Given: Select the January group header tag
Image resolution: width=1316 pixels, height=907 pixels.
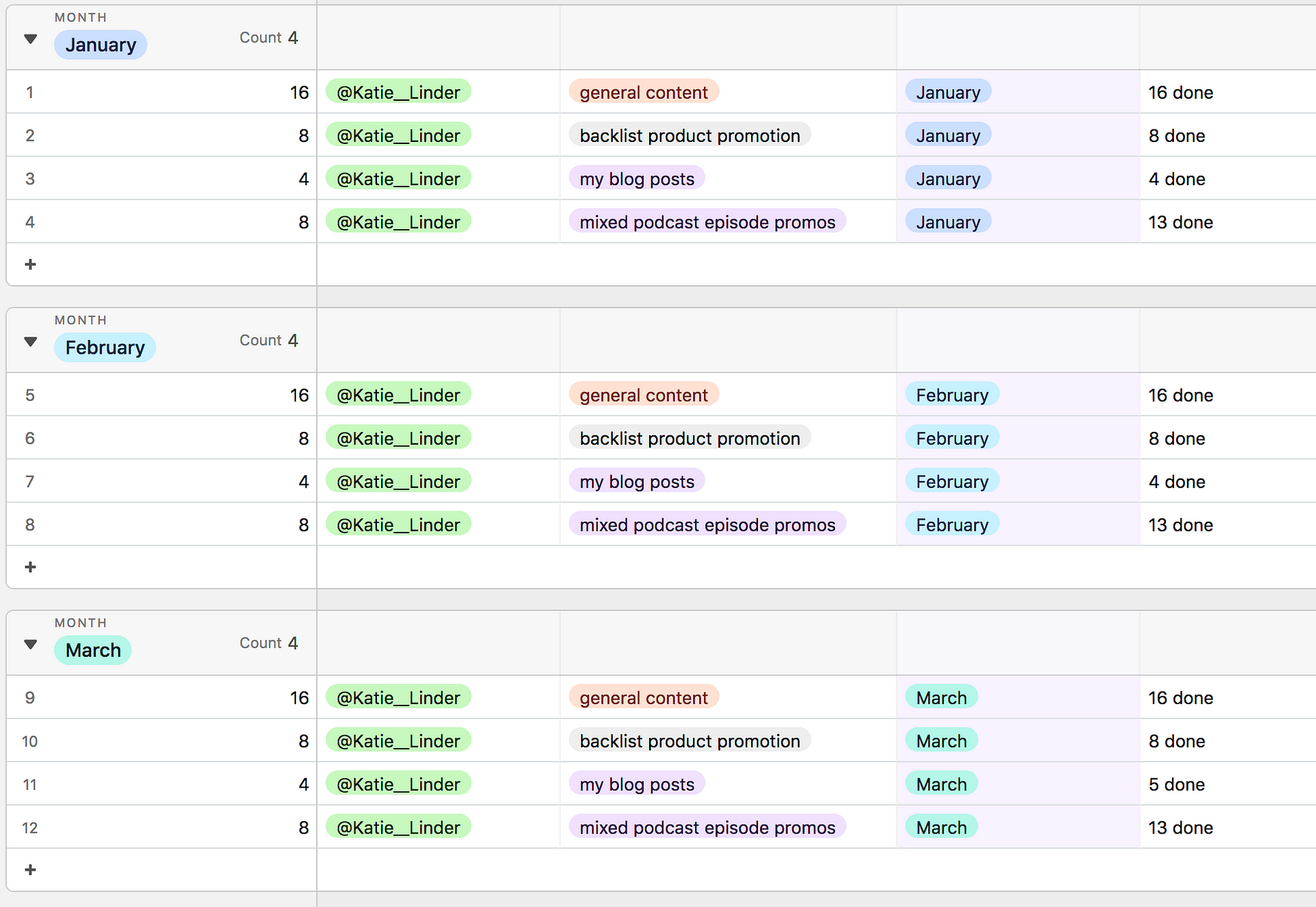Looking at the screenshot, I should pos(101,45).
